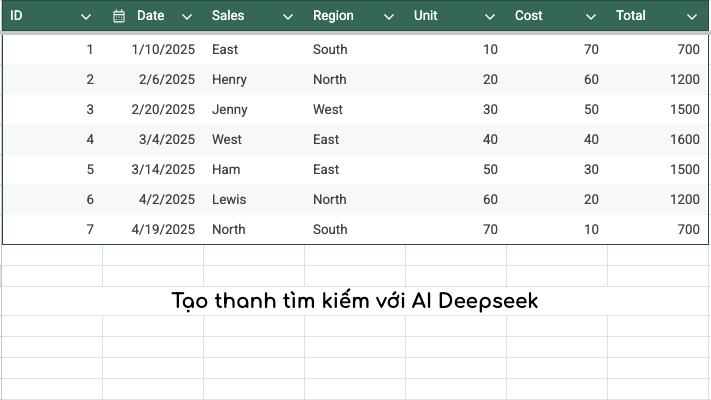
Task: Open the Unit column dropdown chevron
Action: 490,17
